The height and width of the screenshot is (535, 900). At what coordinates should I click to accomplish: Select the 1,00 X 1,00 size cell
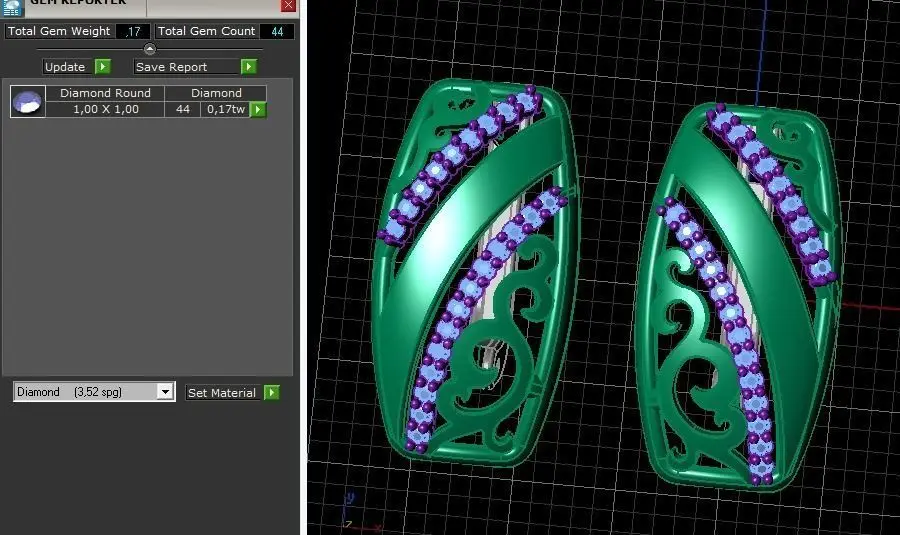point(106,109)
